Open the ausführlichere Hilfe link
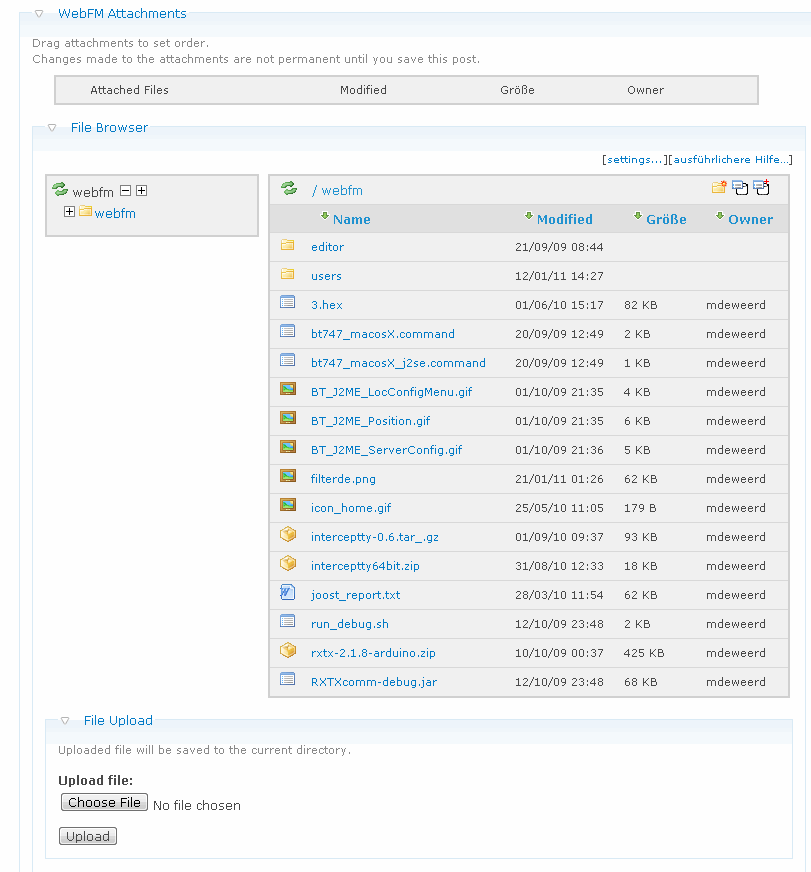The height and width of the screenshot is (872, 811). click(x=730, y=160)
